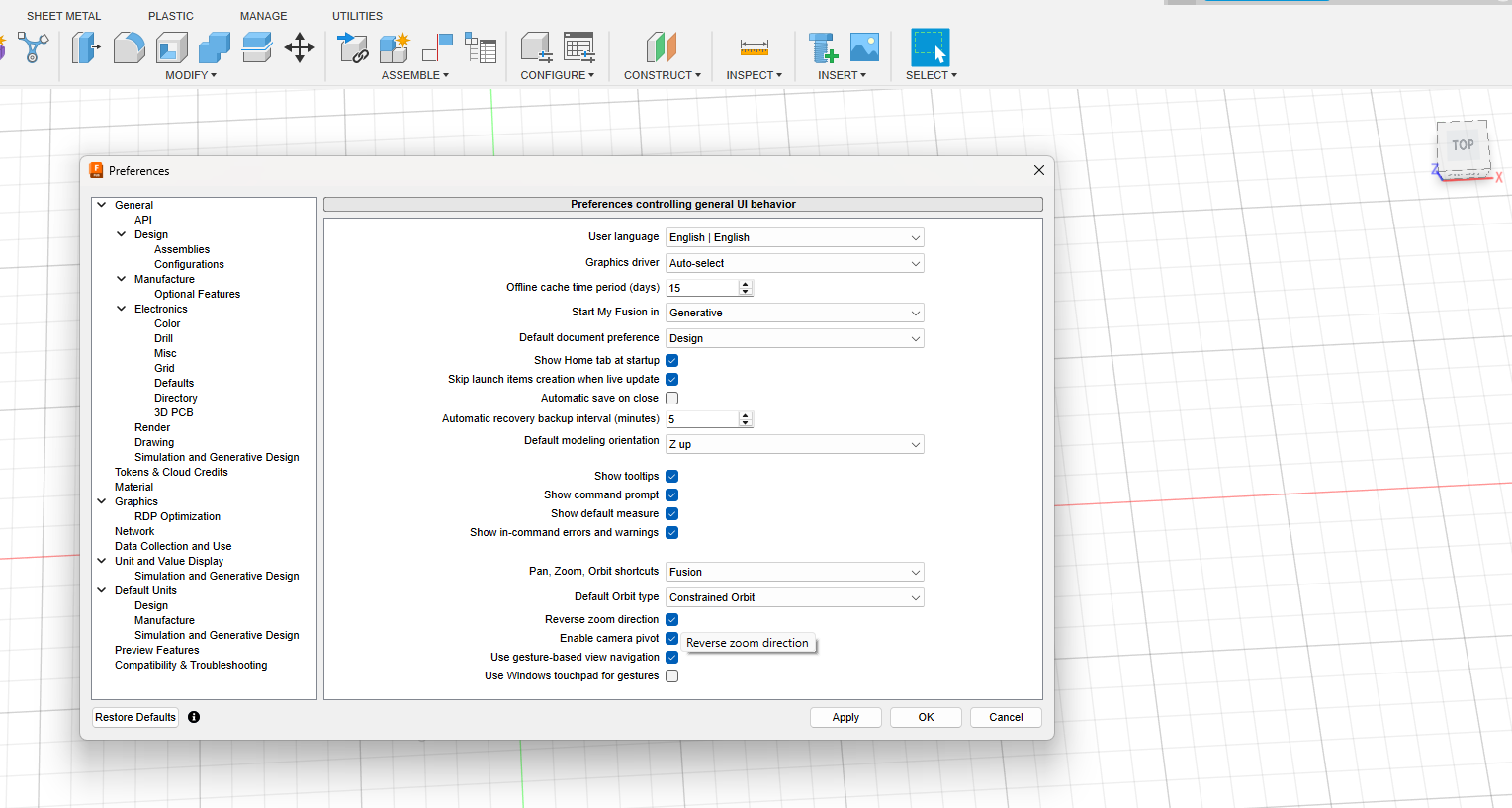1512x808 pixels.
Task: Activate the Move/Copy arrows tool
Action: click(300, 47)
